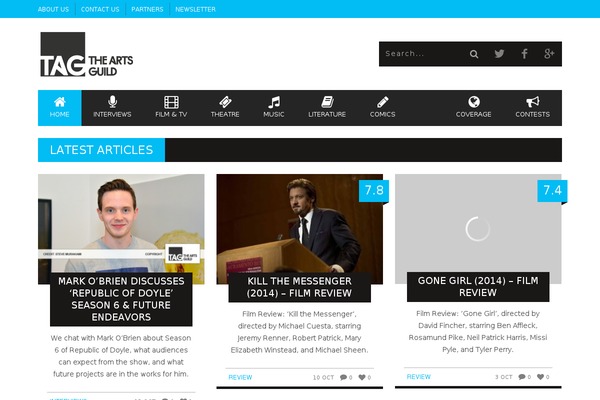Viewport: 600px width, 400px height.
Task: Click the 7.4 rating badge
Action: click(x=553, y=191)
